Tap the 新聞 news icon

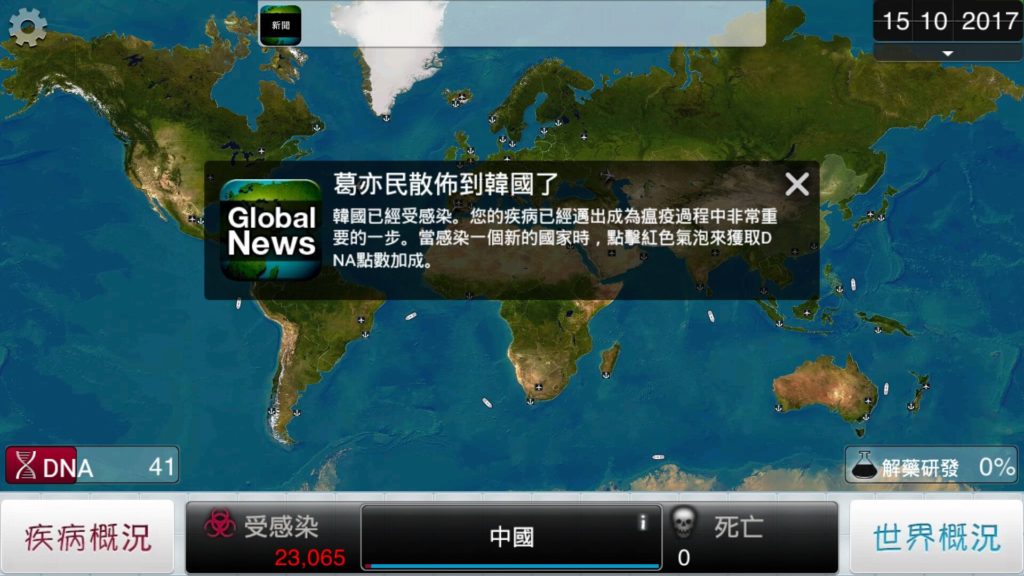pos(280,25)
